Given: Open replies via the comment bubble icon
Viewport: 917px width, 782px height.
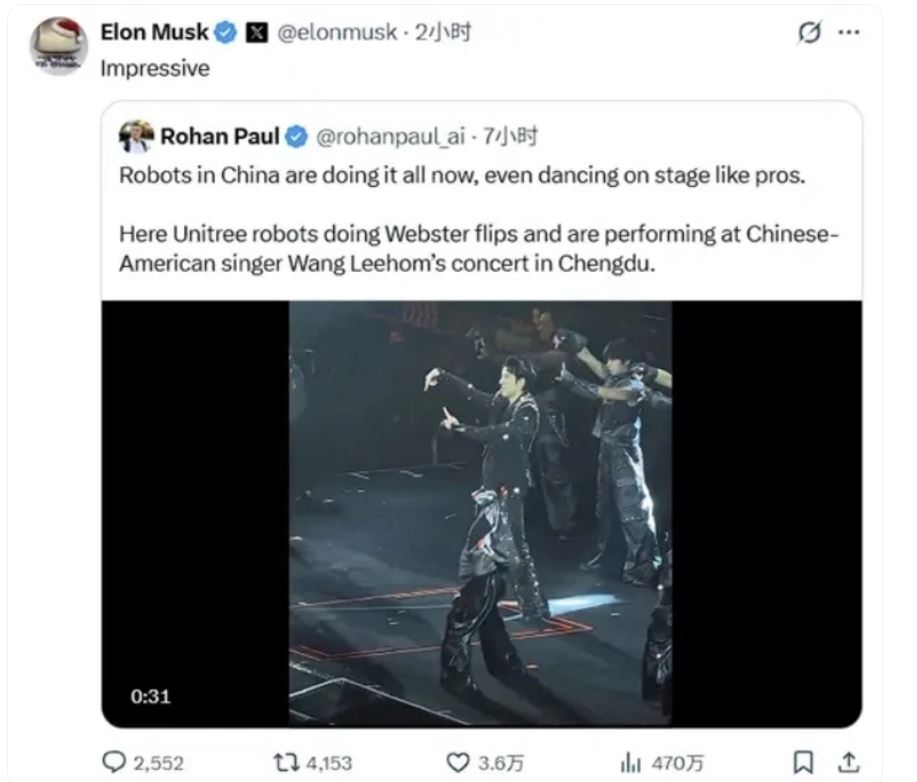Looking at the screenshot, I should coord(118,763).
